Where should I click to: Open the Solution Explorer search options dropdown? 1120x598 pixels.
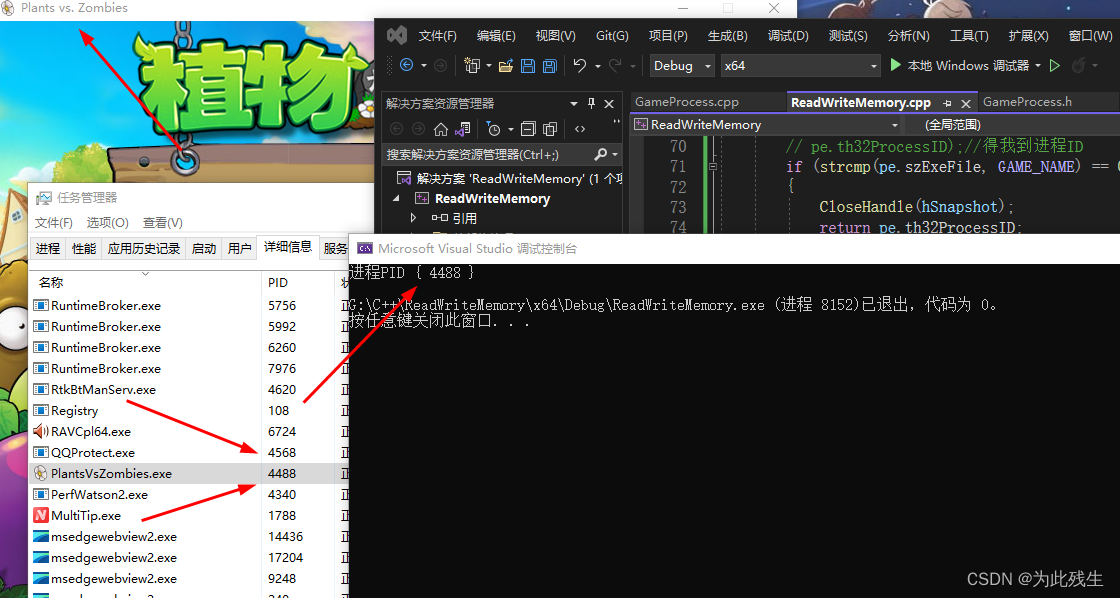(x=615, y=154)
